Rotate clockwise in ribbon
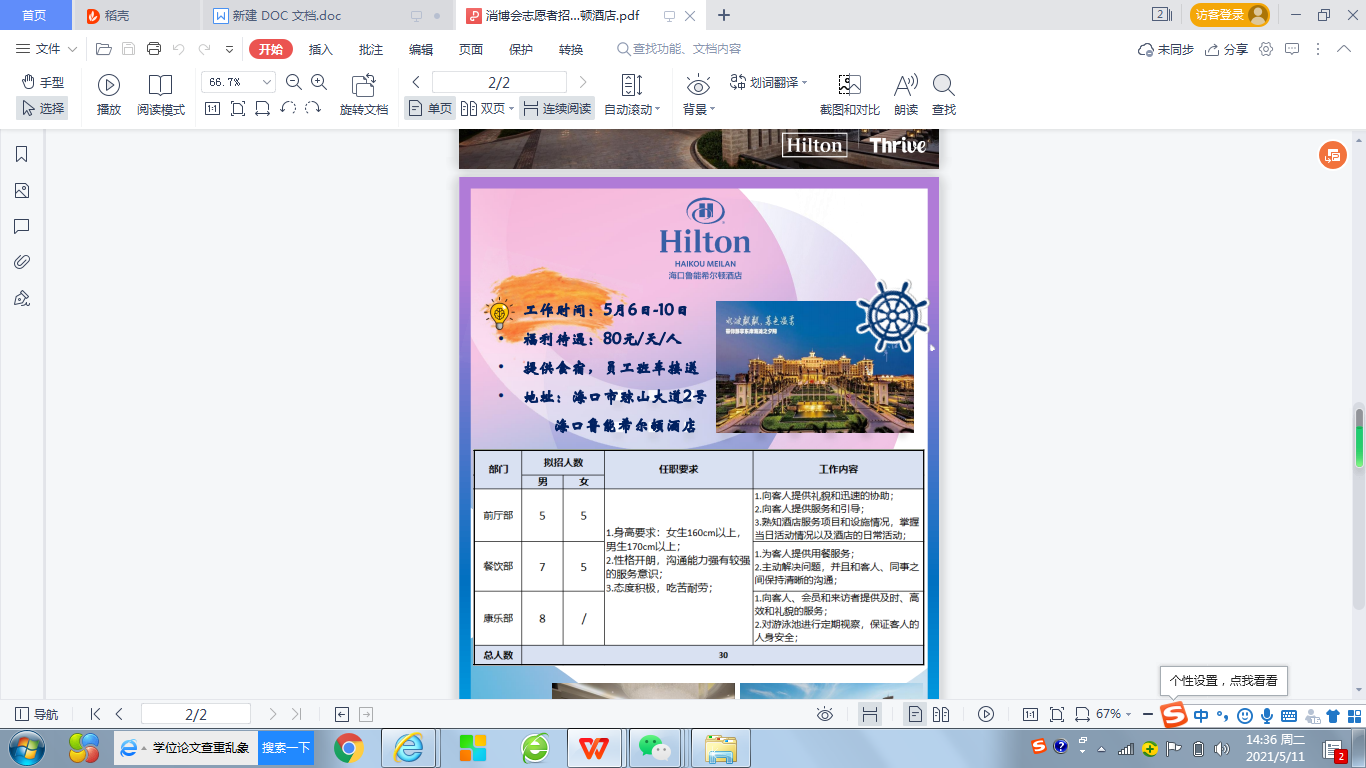This screenshot has height=768, width=1366. [313, 108]
